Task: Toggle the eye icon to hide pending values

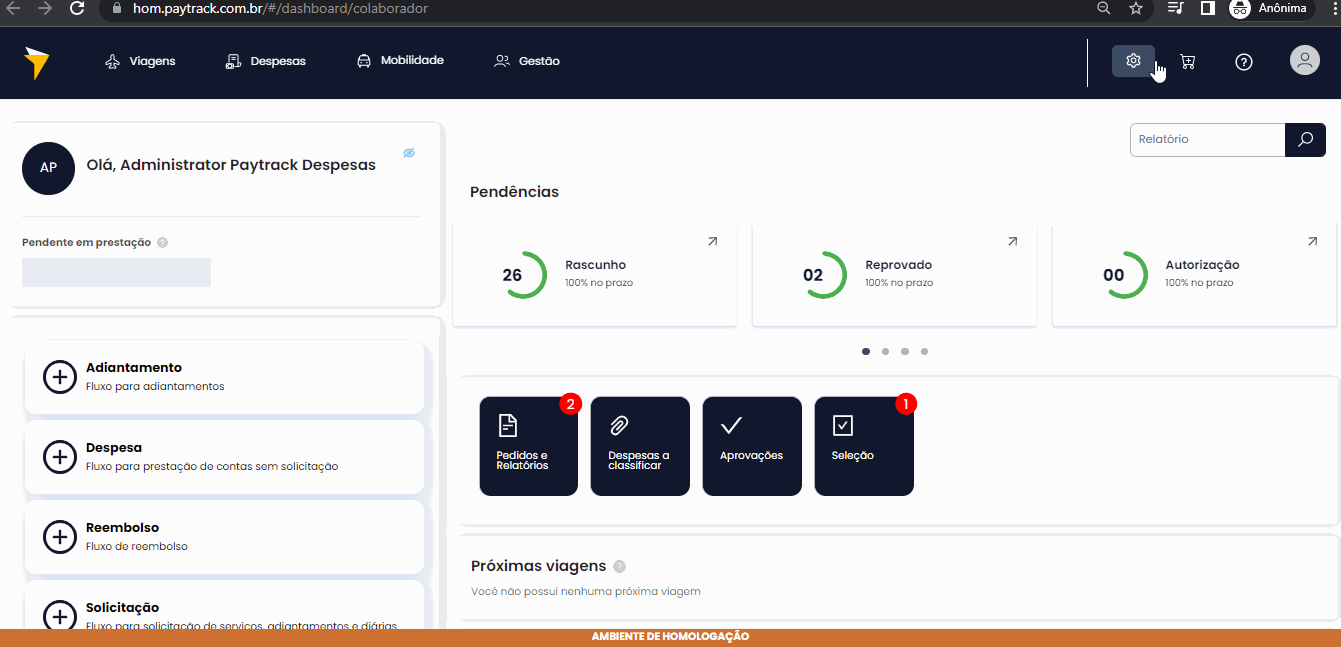Action: point(409,153)
